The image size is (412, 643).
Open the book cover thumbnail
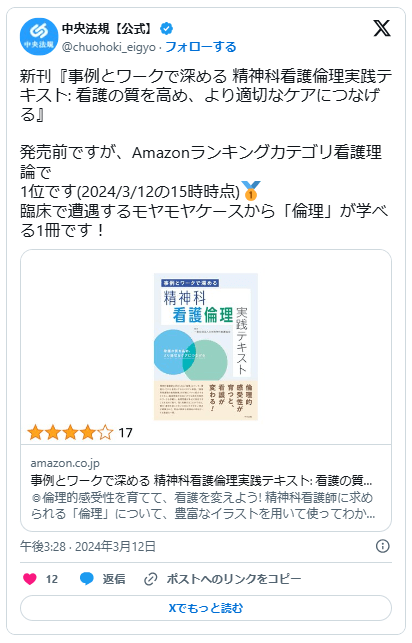coord(206,347)
